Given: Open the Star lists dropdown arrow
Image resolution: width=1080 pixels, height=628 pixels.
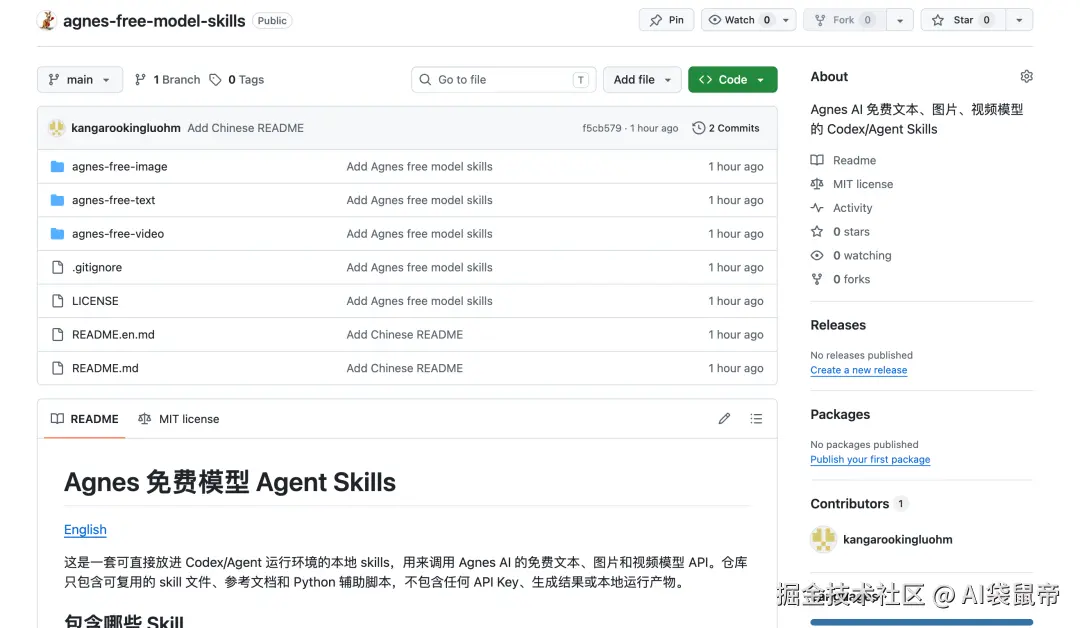Looking at the screenshot, I should [1019, 20].
